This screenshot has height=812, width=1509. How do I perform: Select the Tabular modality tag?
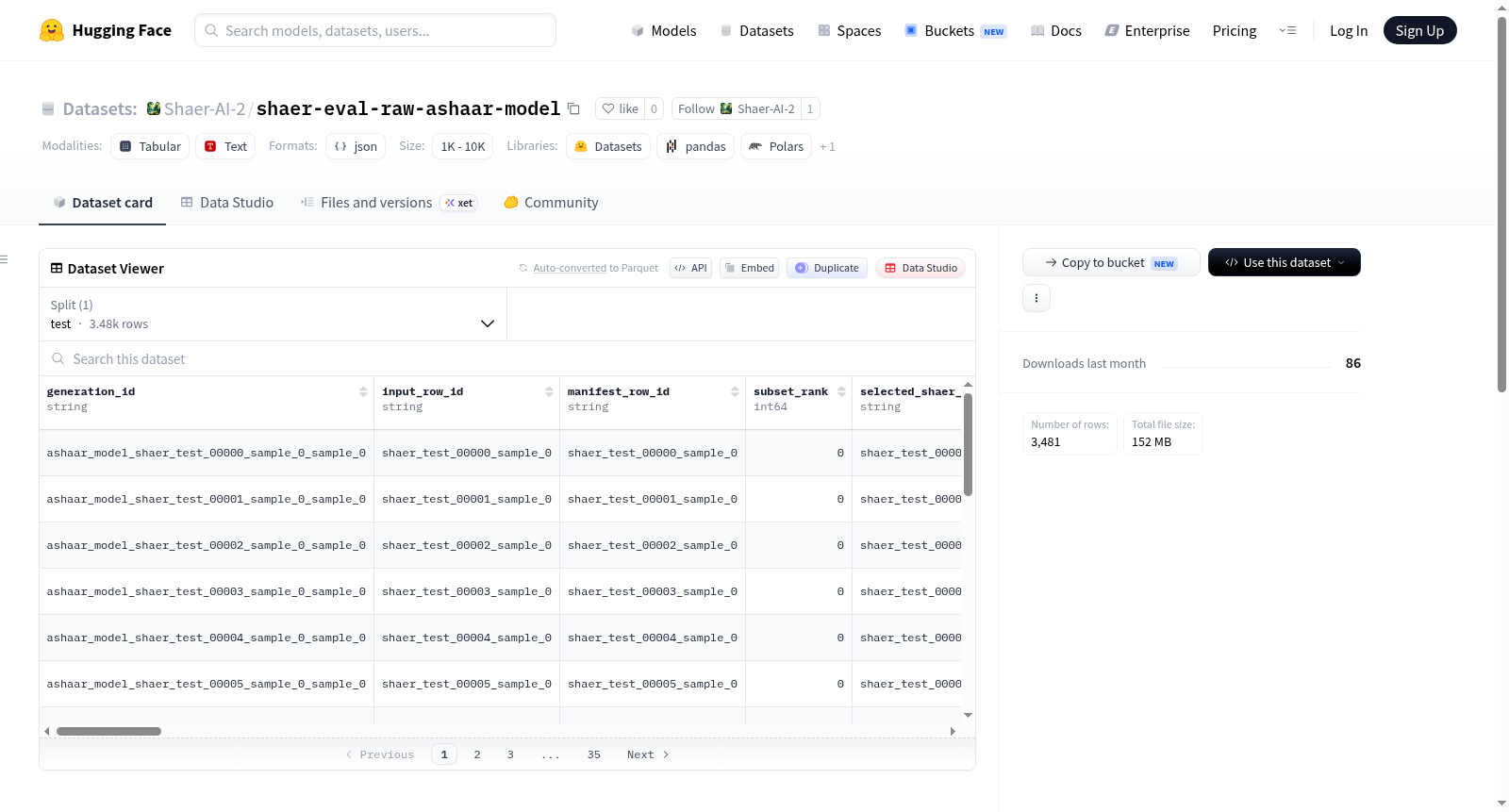[x=150, y=146]
